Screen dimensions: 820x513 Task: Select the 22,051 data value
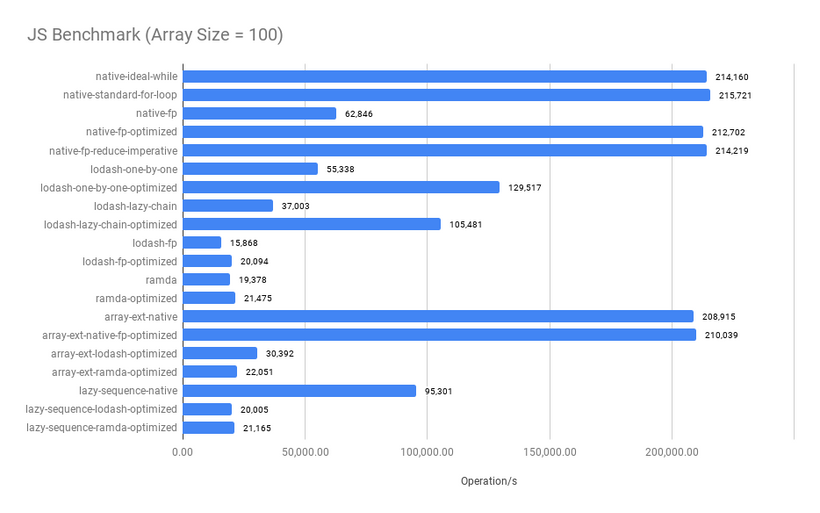259,372
